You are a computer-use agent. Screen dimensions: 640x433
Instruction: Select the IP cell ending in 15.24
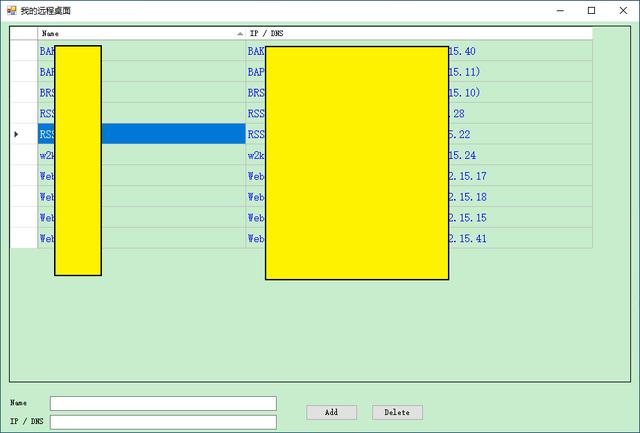[x=419, y=155]
